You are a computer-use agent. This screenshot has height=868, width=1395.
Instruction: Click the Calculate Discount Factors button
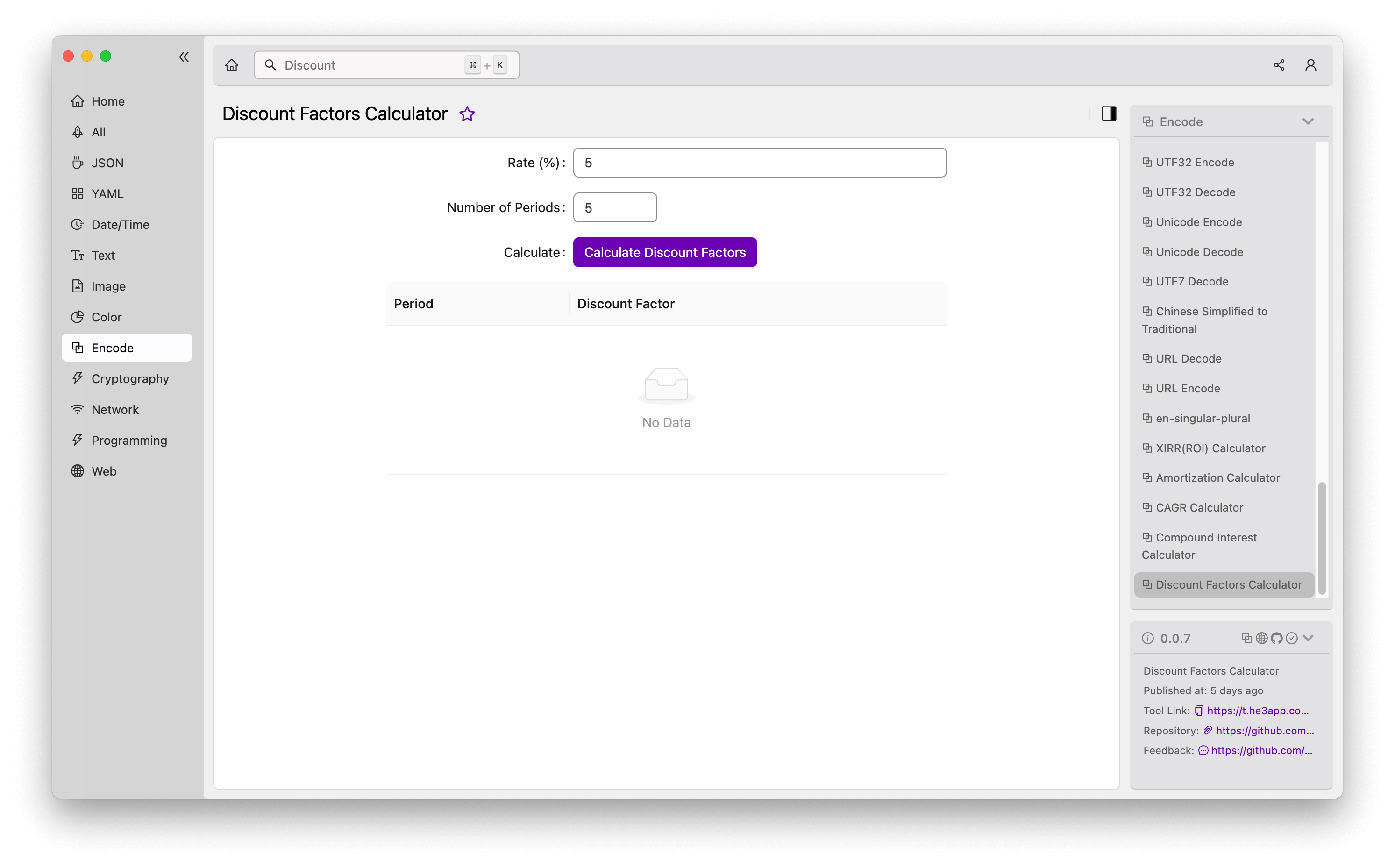[x=665, y=252]
